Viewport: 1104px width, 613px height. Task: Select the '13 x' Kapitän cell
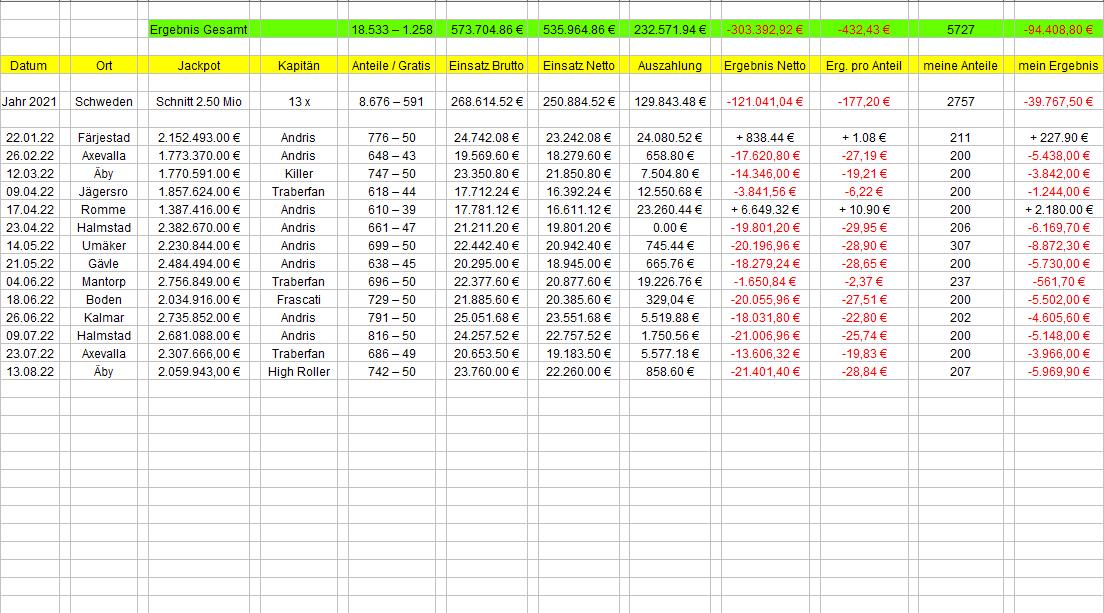point(299,101)
